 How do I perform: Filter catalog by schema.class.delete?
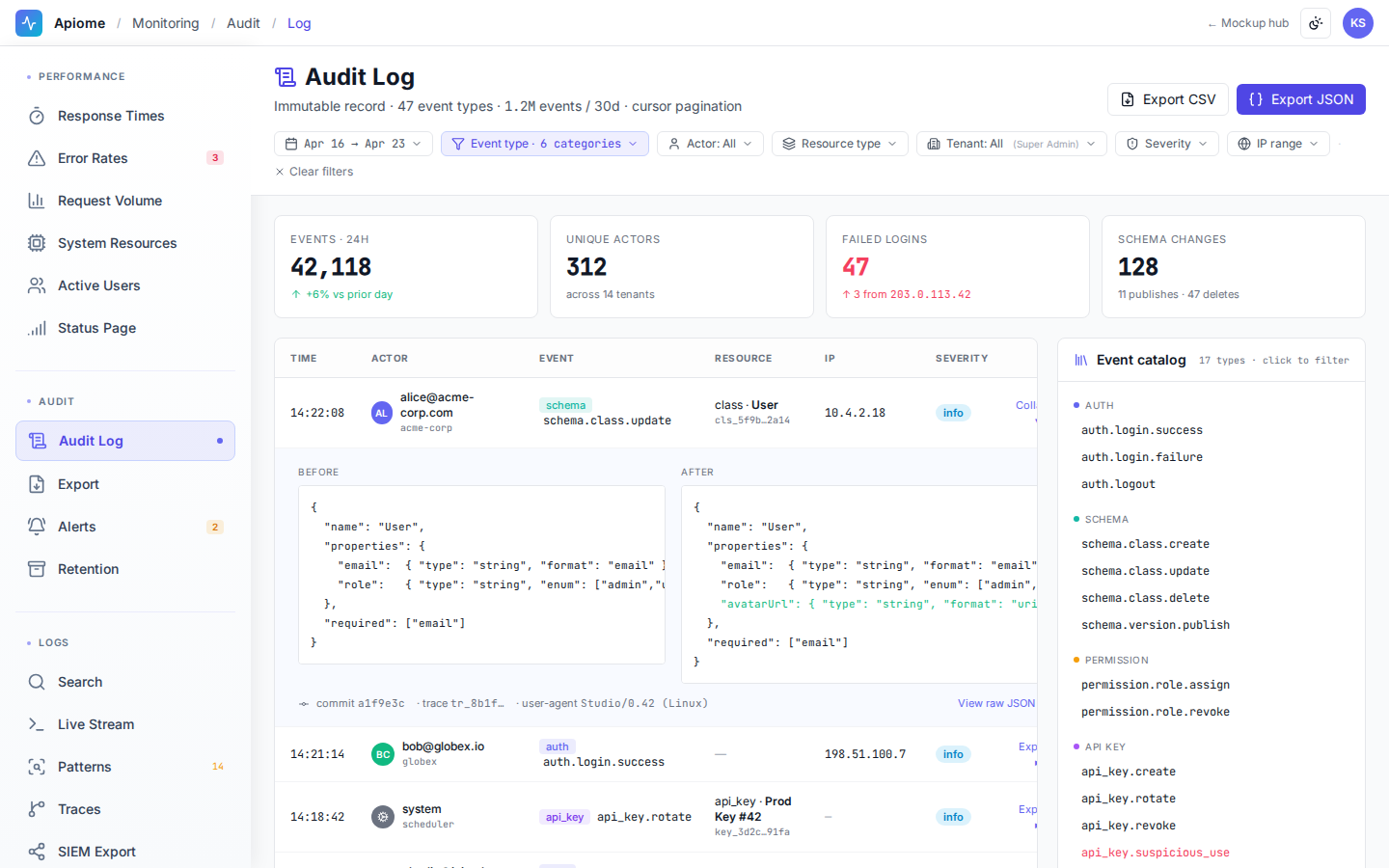(x=1145, y=598)
